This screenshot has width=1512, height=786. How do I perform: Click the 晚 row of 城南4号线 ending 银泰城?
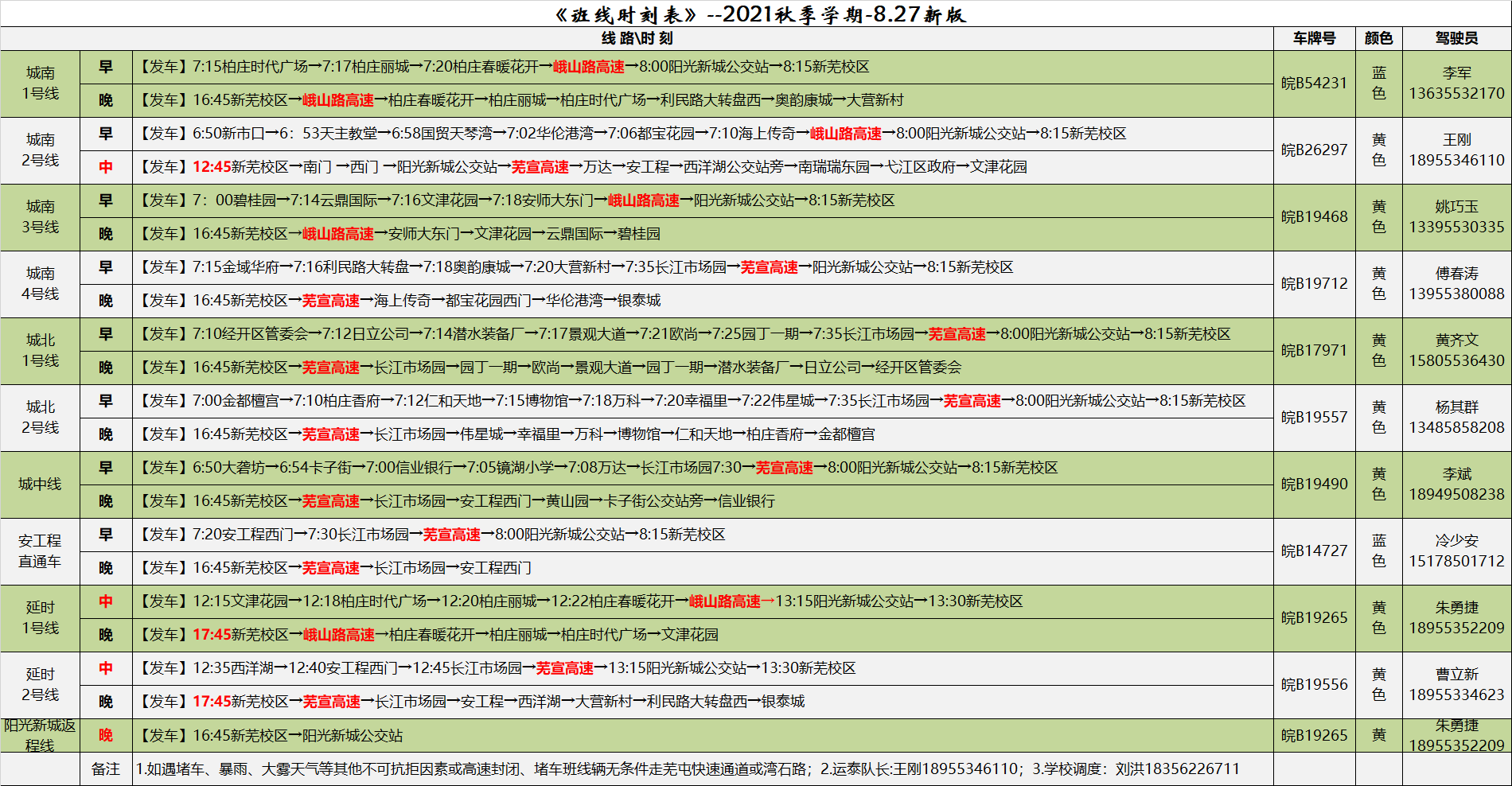click(x=703, y=301)
